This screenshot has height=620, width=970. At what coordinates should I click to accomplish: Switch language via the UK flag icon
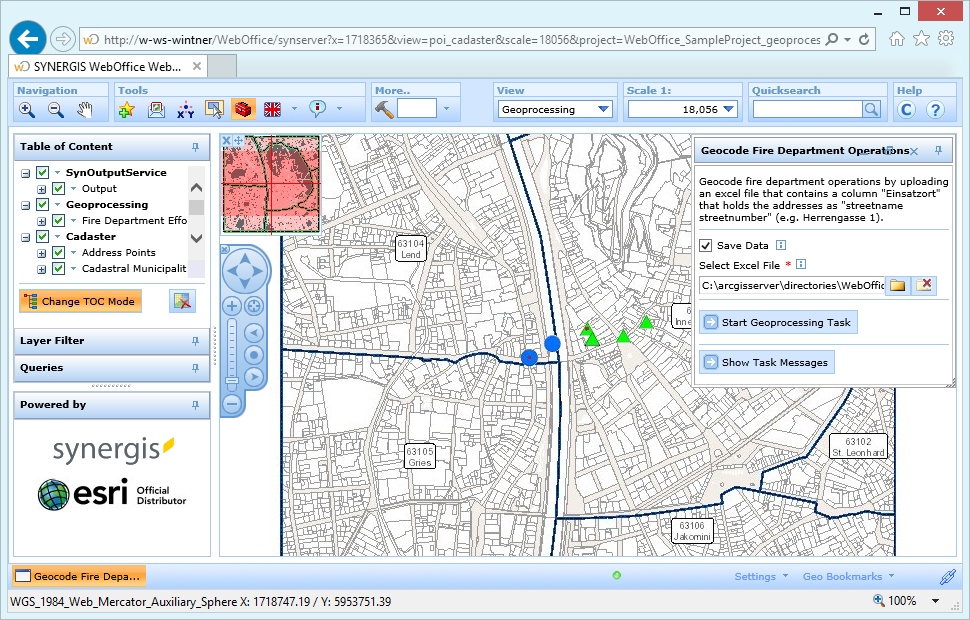tap(272, 110)
